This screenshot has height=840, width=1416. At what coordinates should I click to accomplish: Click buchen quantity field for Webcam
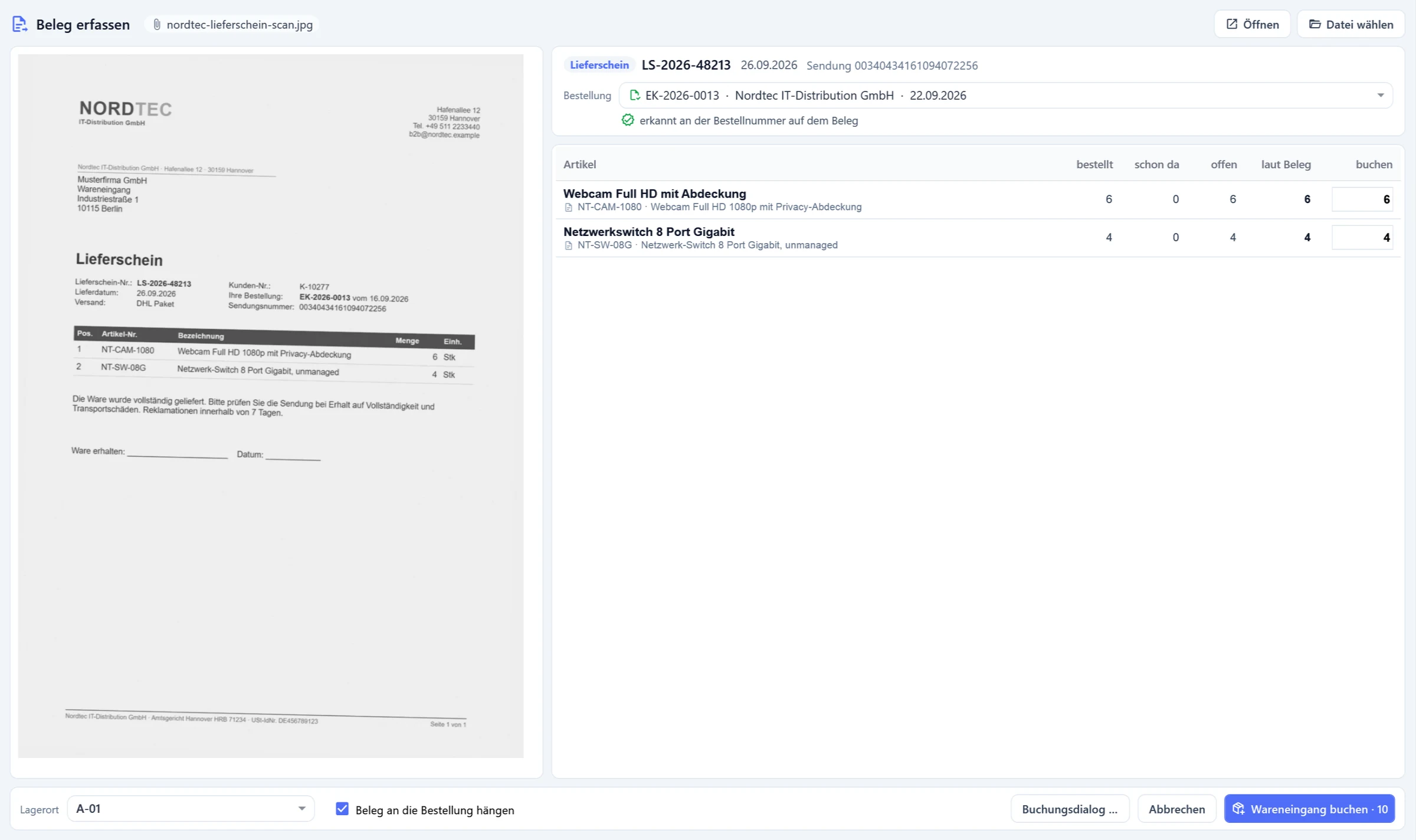click(x=1362, y=199)
